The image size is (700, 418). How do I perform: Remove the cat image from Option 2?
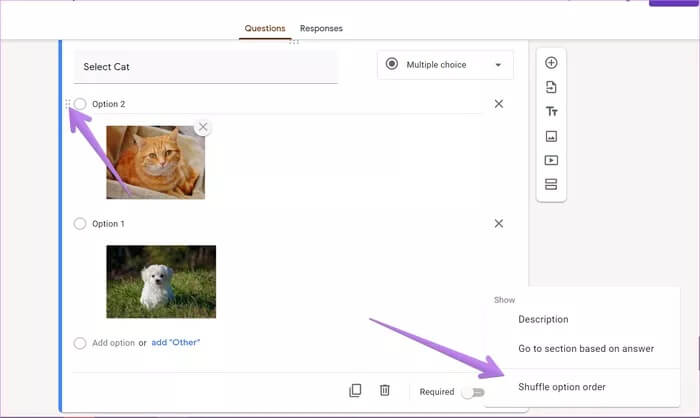(203, 127)
